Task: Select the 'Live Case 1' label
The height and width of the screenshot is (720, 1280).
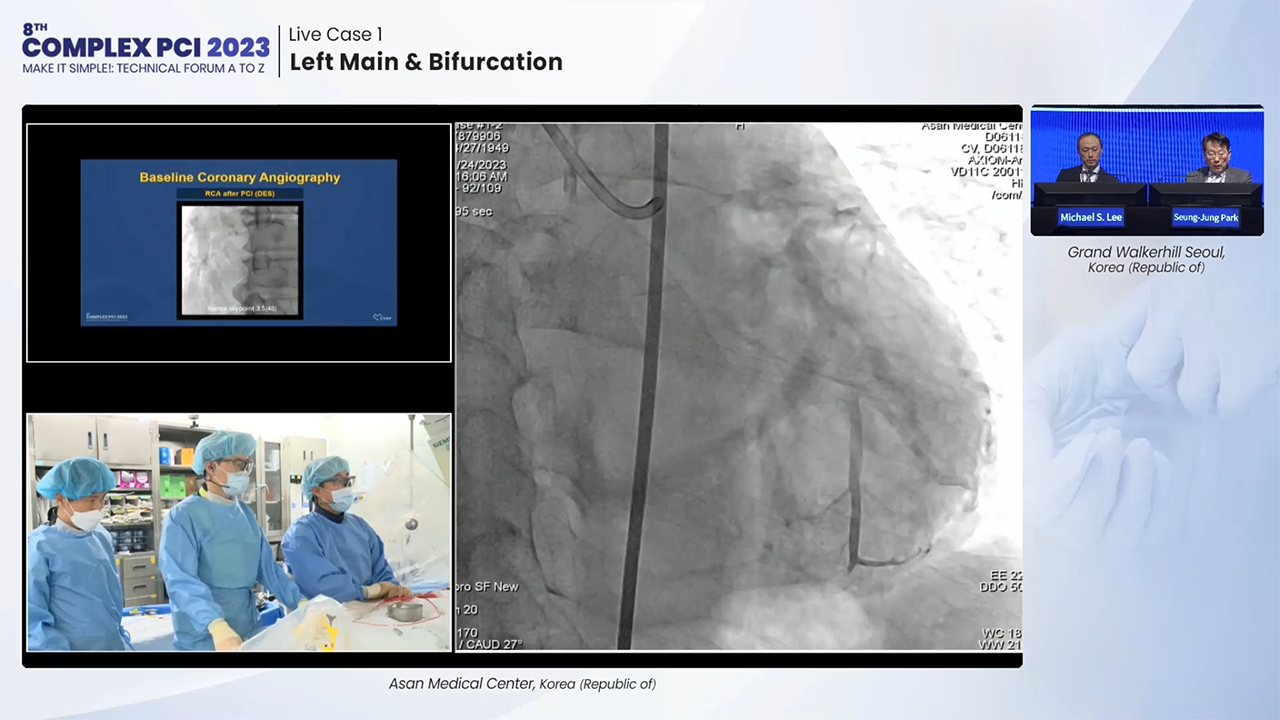Action: [336, 35]
